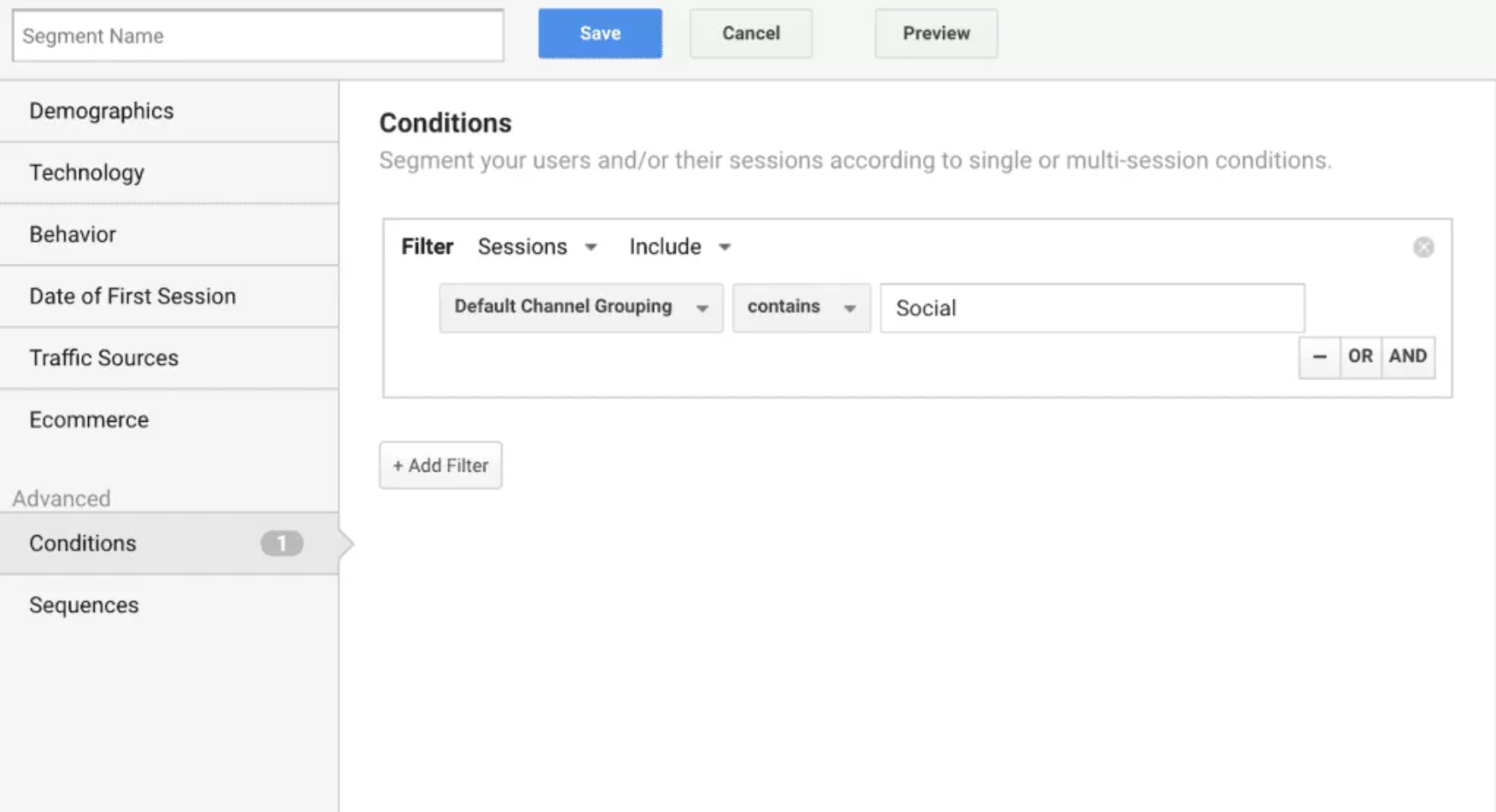This screenshot has width=1496, height=812.
Task: Click the + Add Filter button
Action: tap(441, 465)
